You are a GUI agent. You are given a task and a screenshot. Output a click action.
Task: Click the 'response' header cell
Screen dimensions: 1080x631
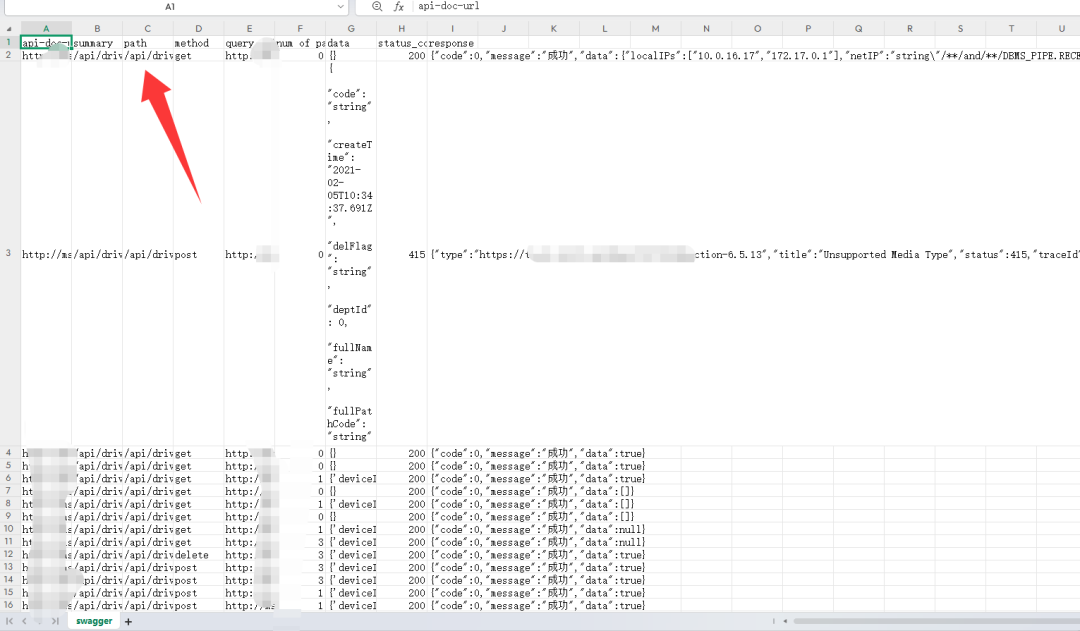pyautogui.click(x=453, y=43)
